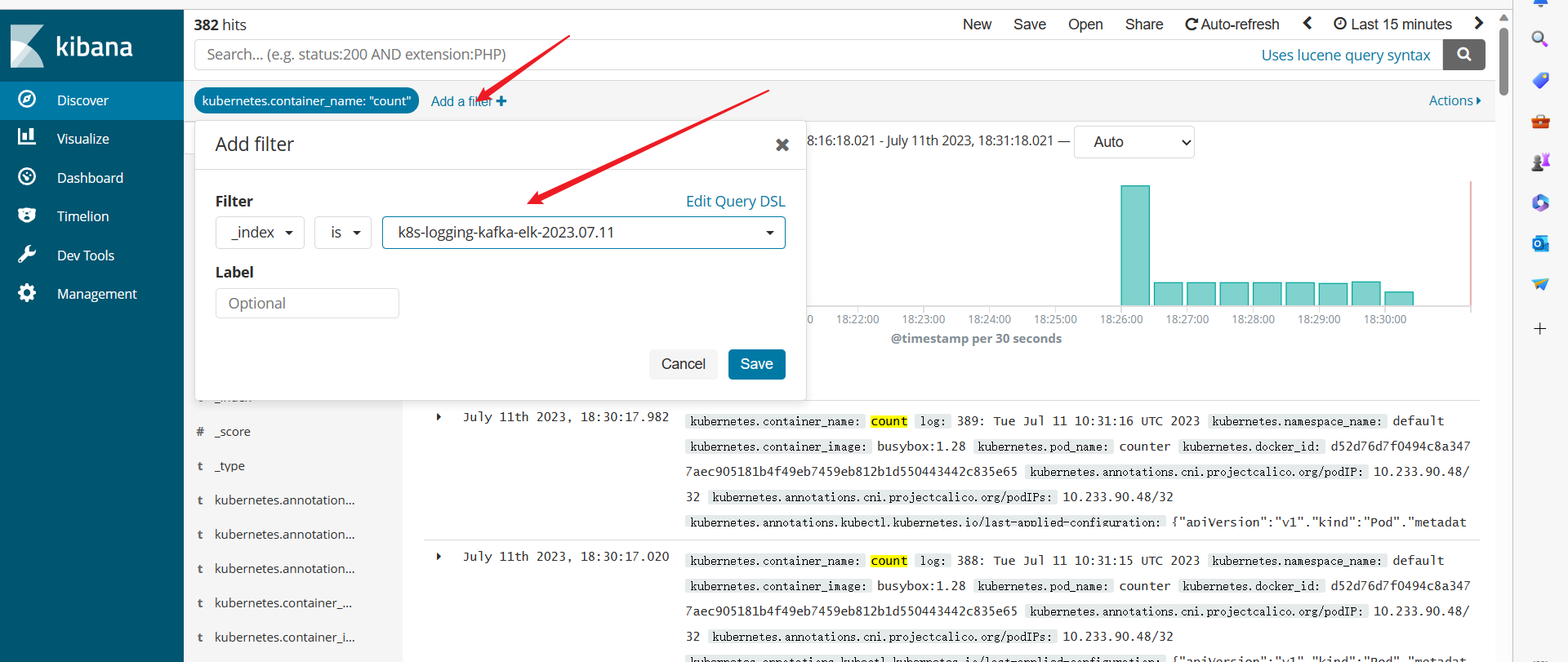Open Dashboard gauge icon
Image resolution: width=1568 pixels, height=662 pixels.
coord(27,176)
